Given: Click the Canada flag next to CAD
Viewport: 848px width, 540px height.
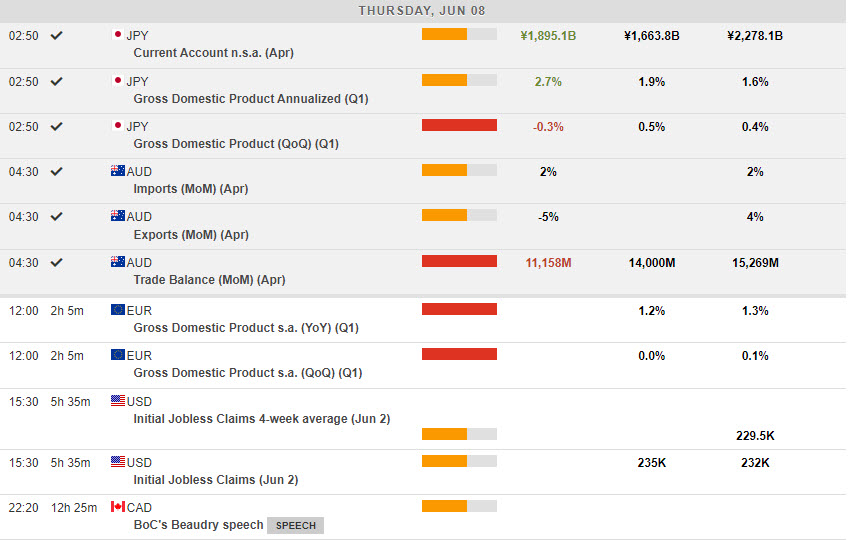Looking at the screenshot, I should tap(117, 507).
